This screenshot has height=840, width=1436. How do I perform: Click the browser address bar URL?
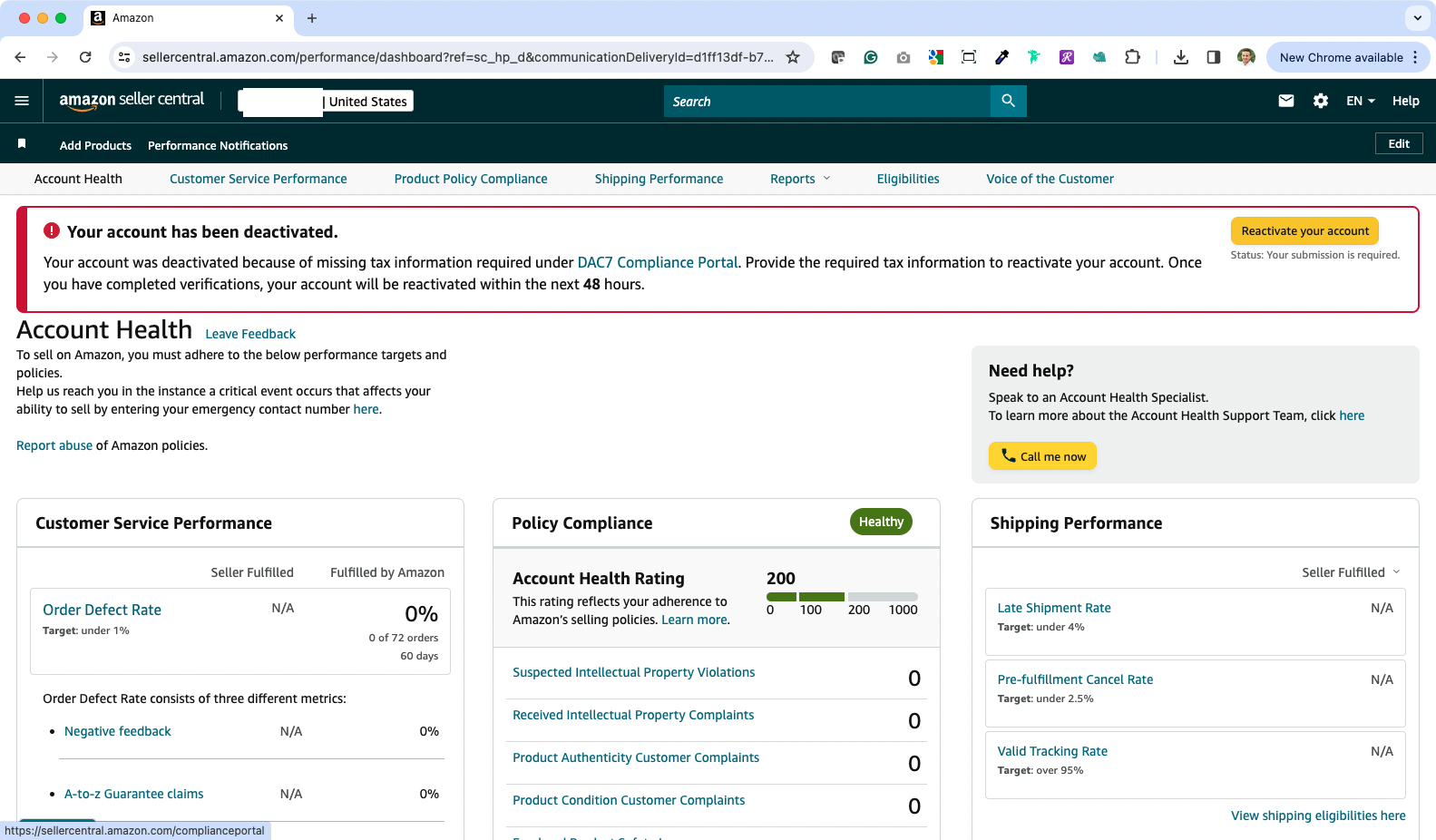pyautogui.click(x=458, y=57)
